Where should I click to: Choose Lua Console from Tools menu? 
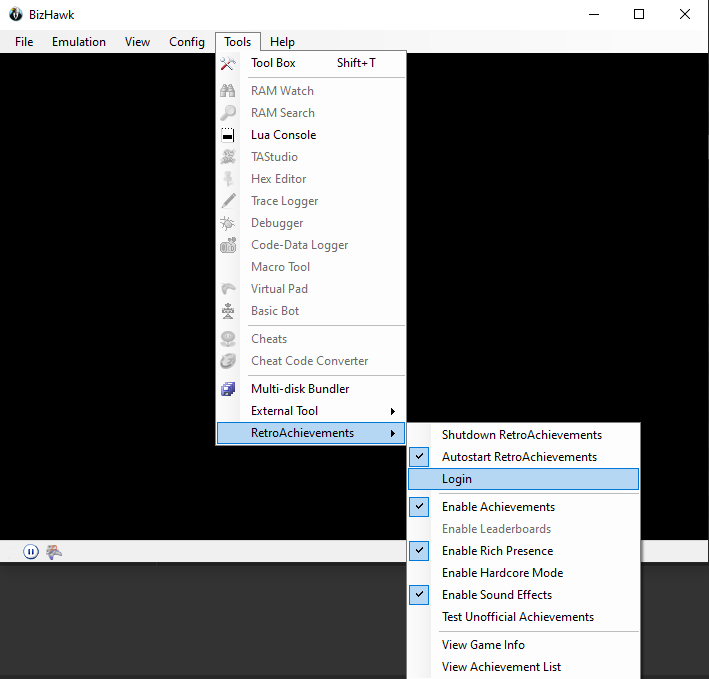[x=311, y=135]
